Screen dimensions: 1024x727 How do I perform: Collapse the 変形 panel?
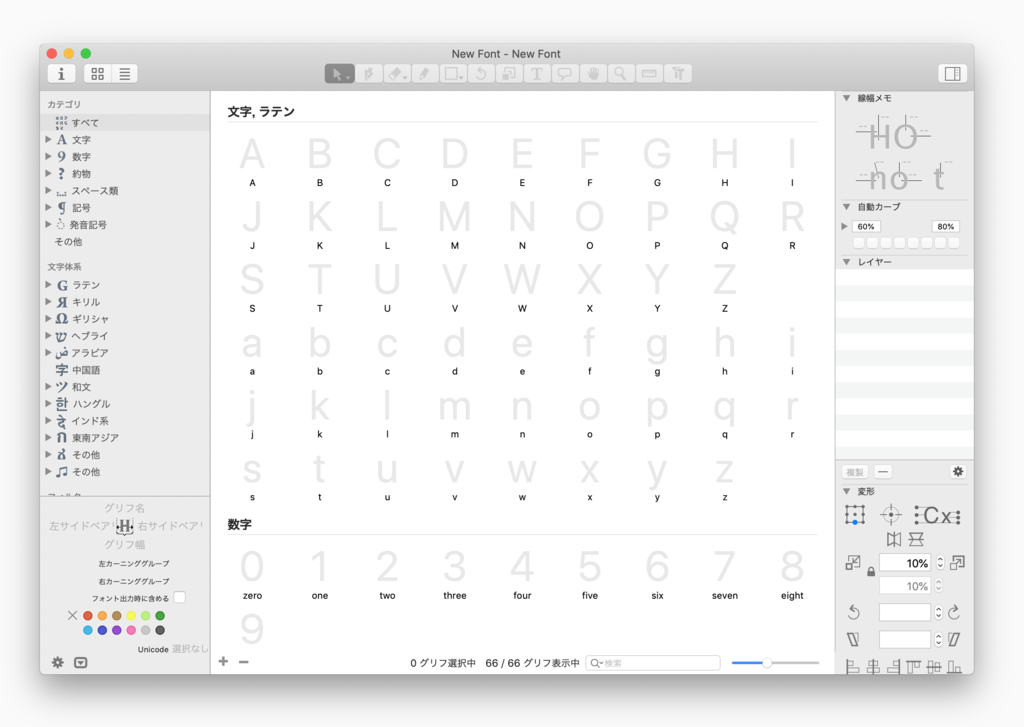click(x=846, y=491)
